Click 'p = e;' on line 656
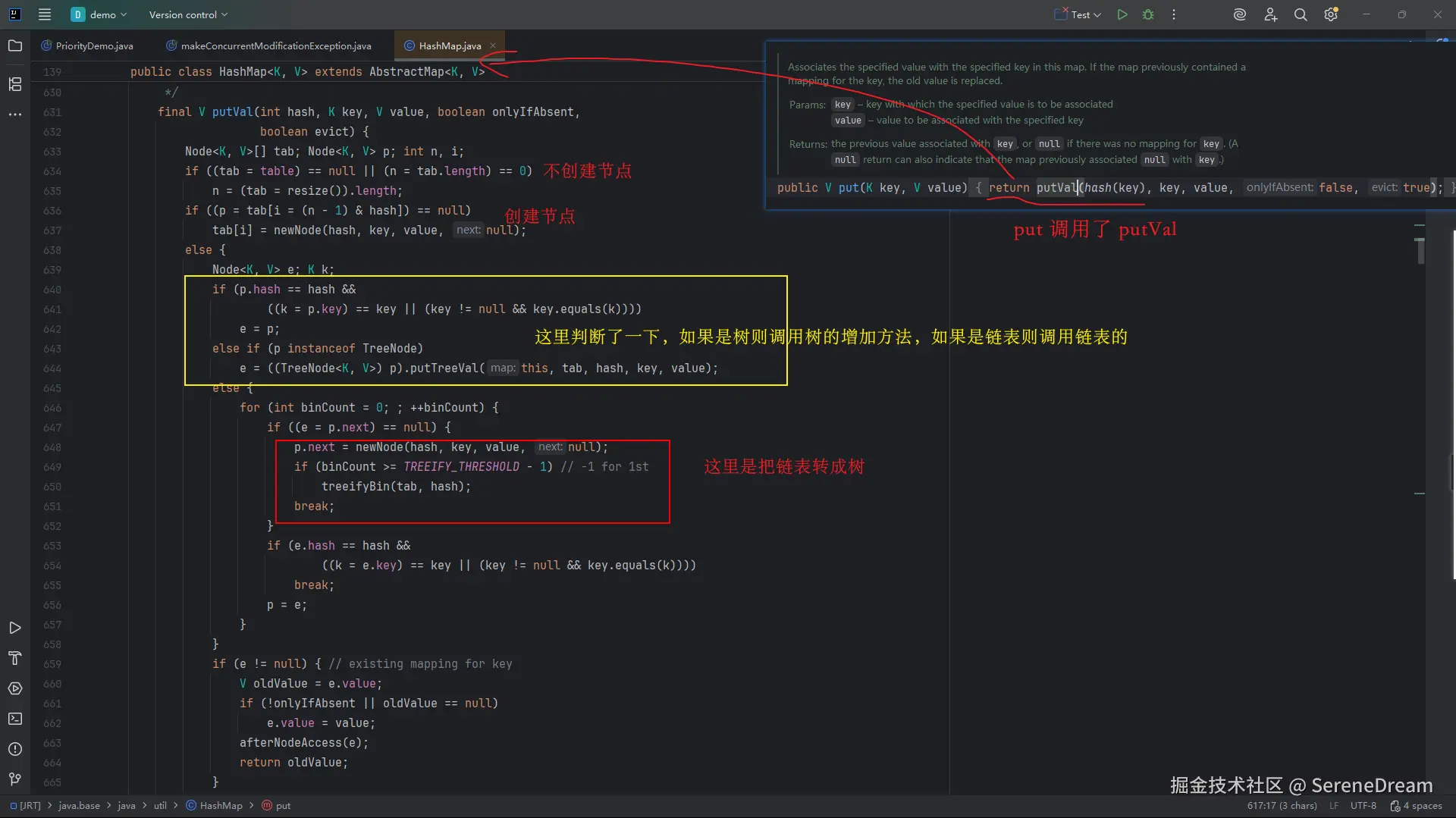 (287, 605)
